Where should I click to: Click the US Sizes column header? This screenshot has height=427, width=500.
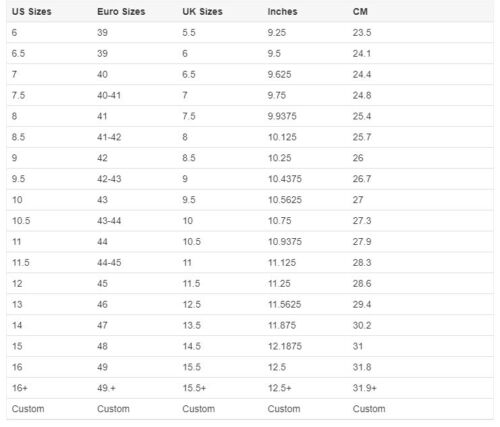pos(32,12)
